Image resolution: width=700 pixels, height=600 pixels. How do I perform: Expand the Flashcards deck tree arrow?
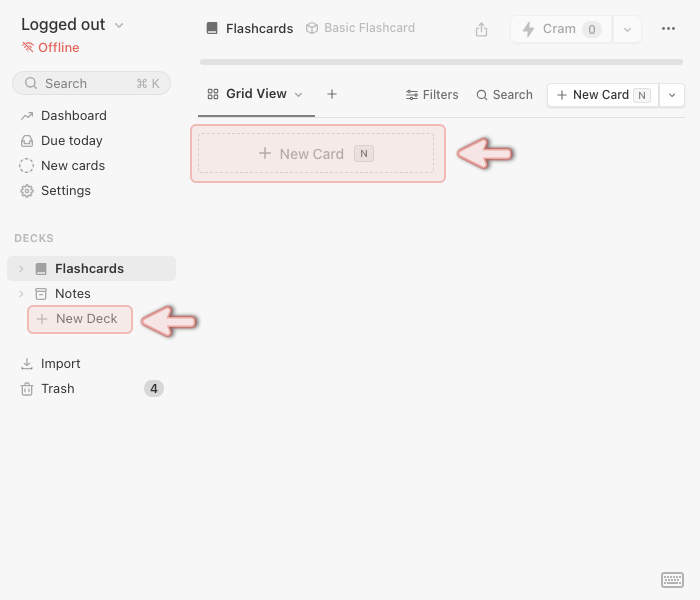pyautogui.click(x=21, y=269)
